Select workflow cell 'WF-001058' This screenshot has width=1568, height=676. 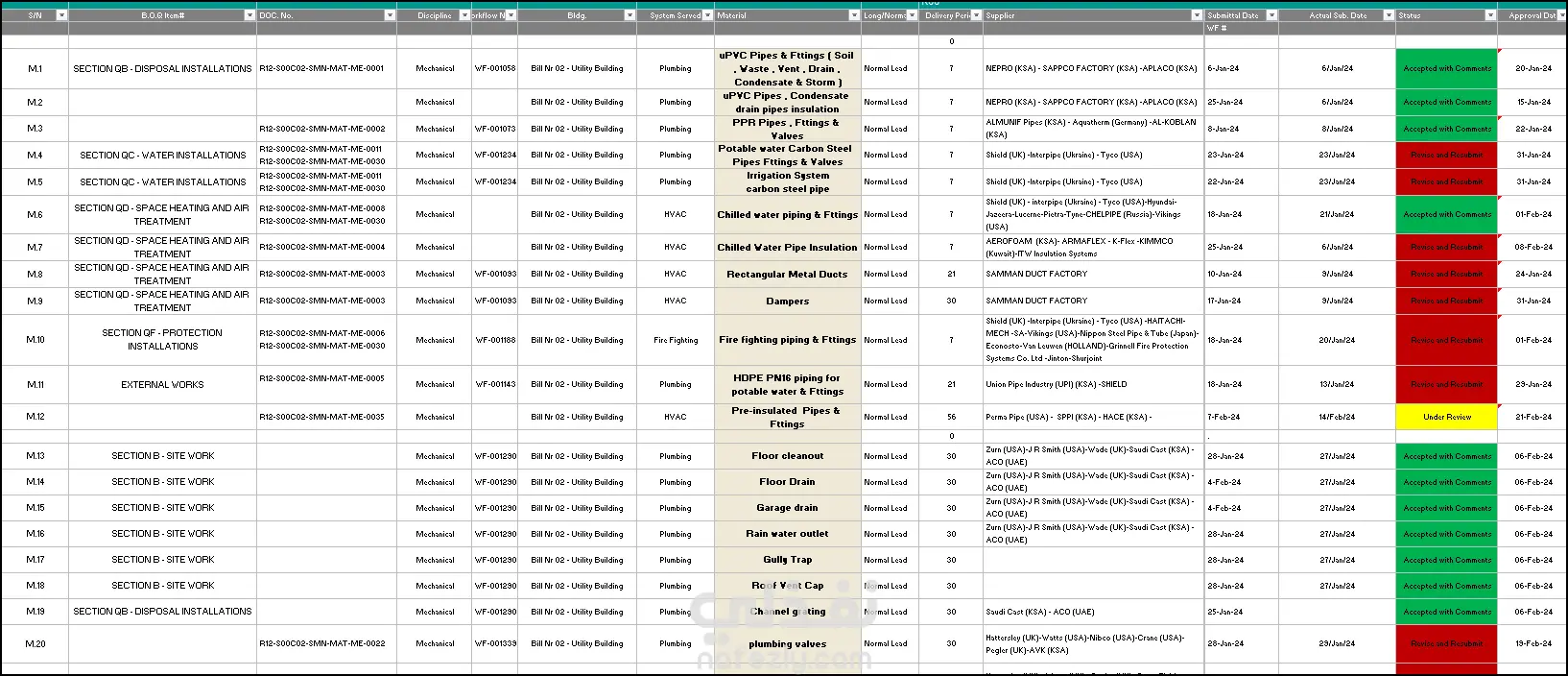pos(494,69)
